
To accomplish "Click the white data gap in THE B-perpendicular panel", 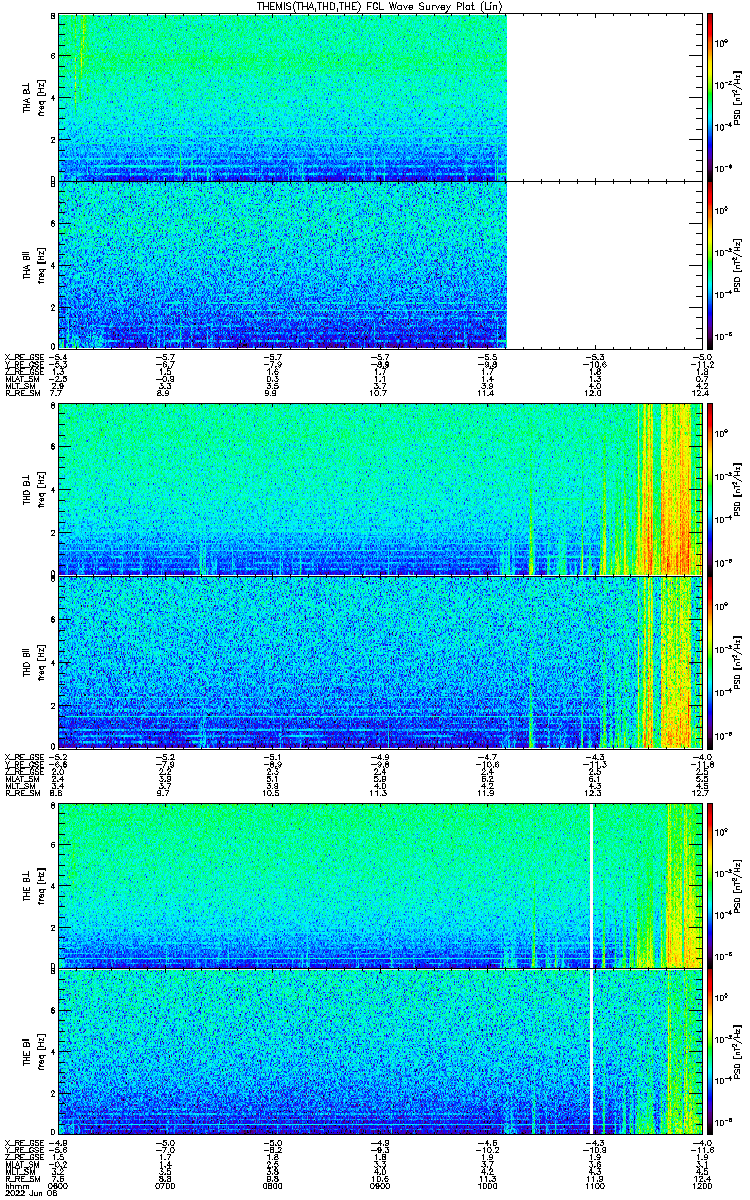I will click(x=591, y=885).
